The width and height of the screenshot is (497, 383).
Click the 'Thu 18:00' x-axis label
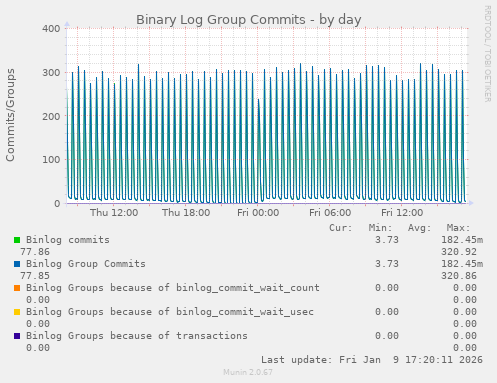(x=186, y=213)
